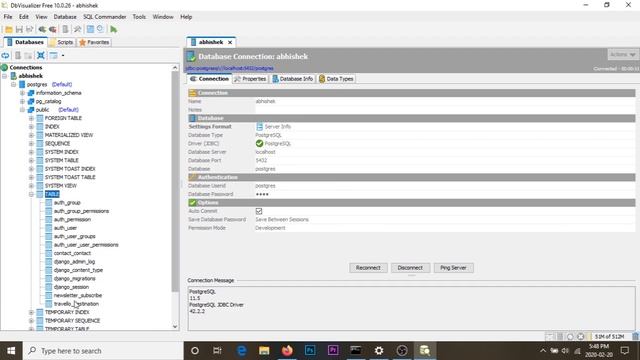Open File Explorer from the taskbar
640x360 pixels.
pos(264,351)
